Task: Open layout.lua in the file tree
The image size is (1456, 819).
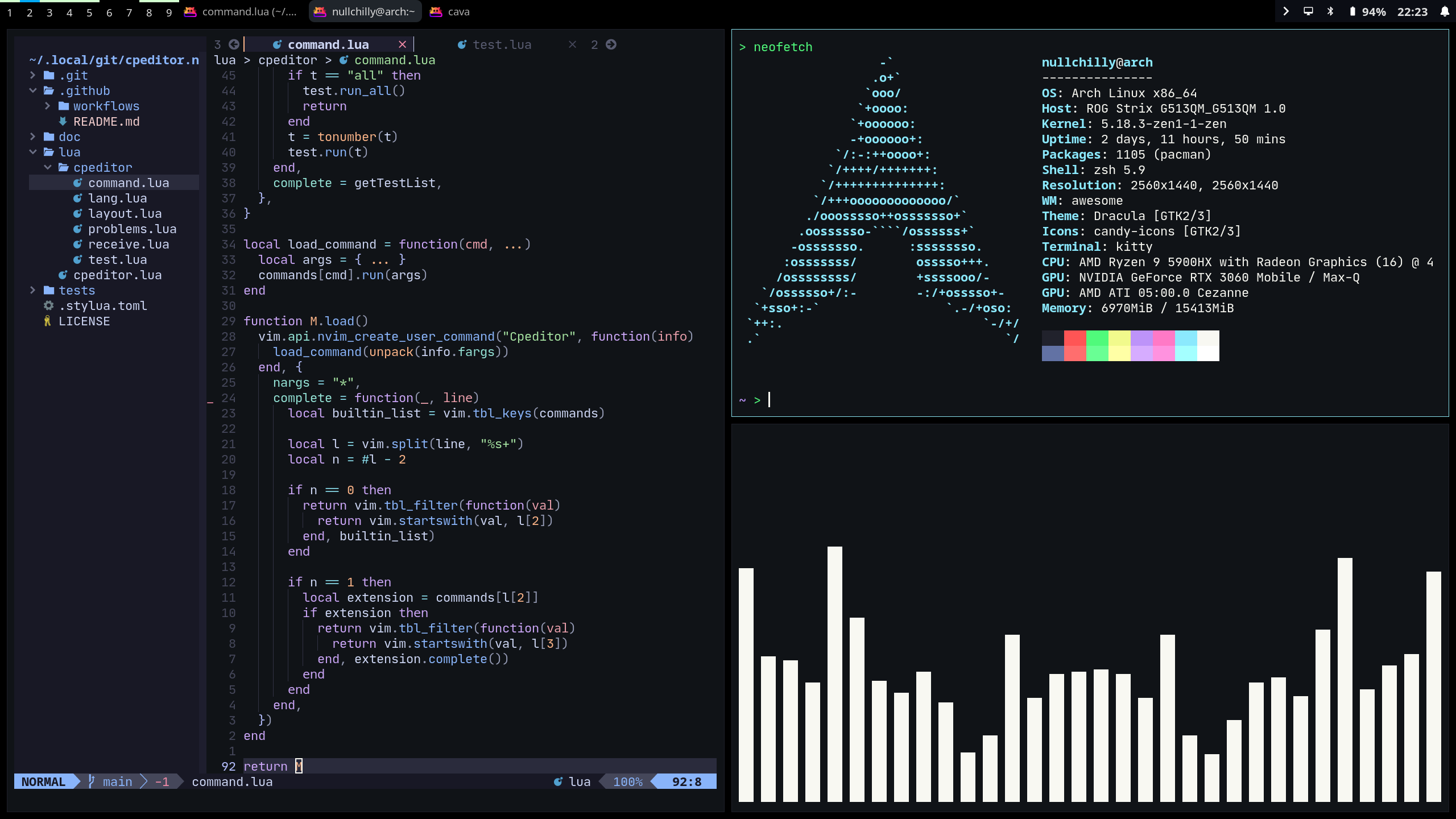Action: [125, 213]
